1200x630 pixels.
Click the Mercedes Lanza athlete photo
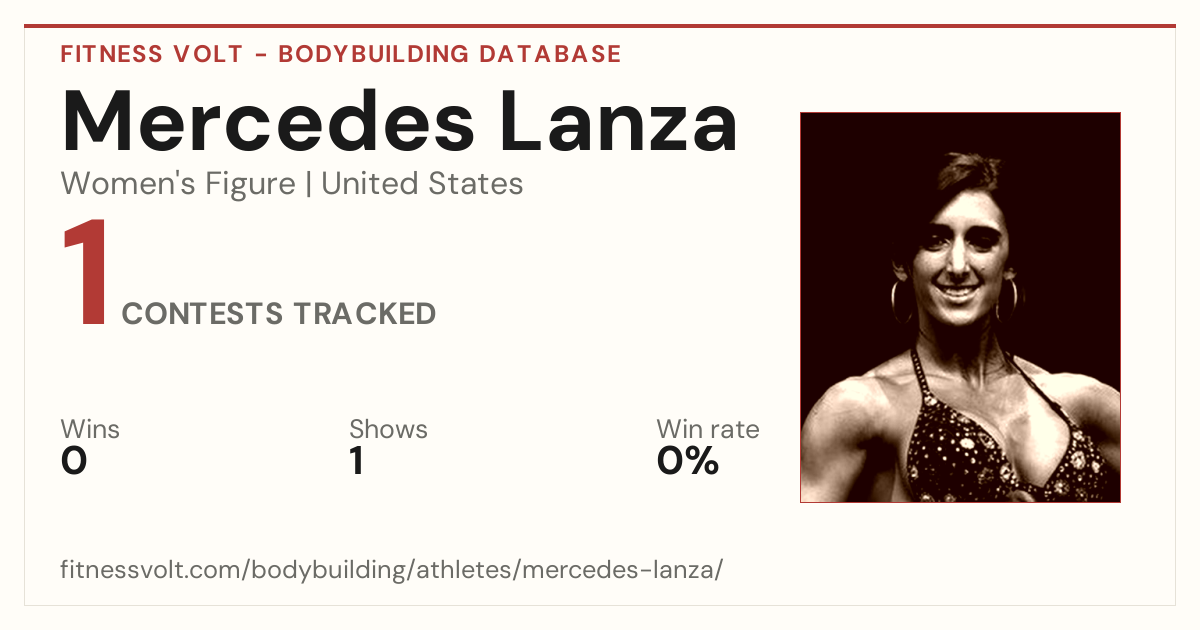click(x=960, y=307)
